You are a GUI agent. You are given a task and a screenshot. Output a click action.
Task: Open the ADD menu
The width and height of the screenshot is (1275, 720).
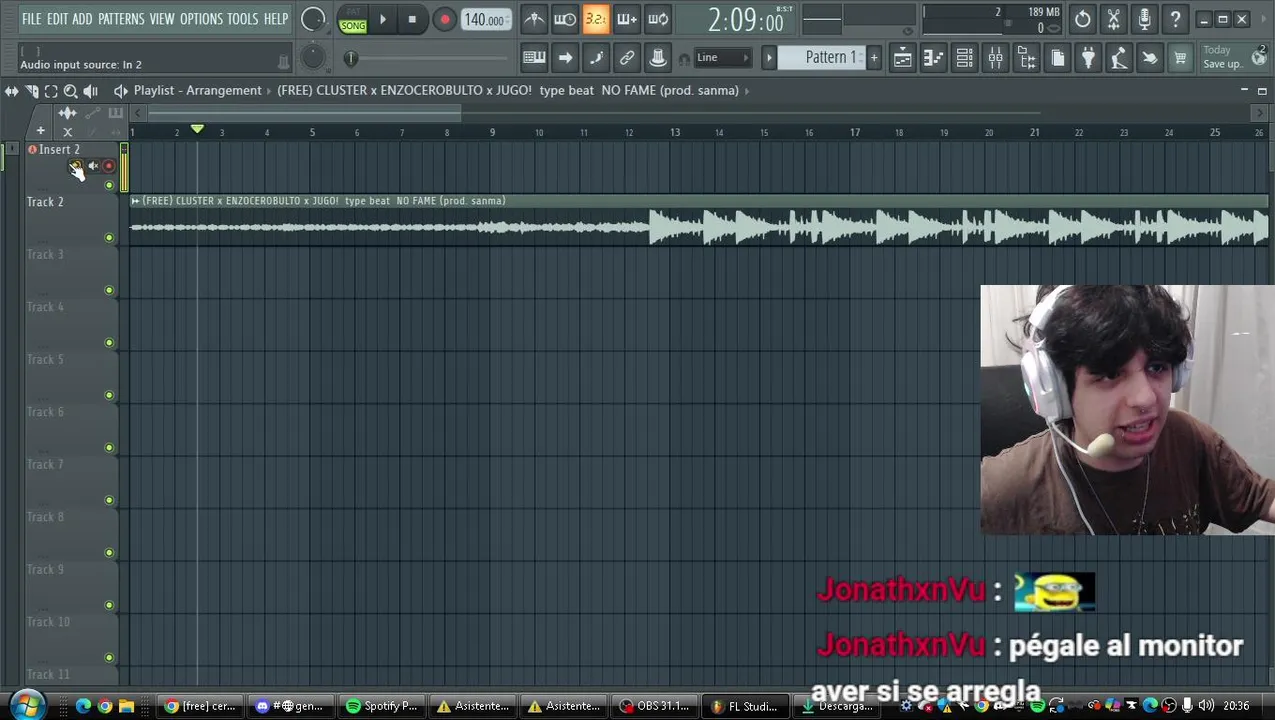click(82, 19)
